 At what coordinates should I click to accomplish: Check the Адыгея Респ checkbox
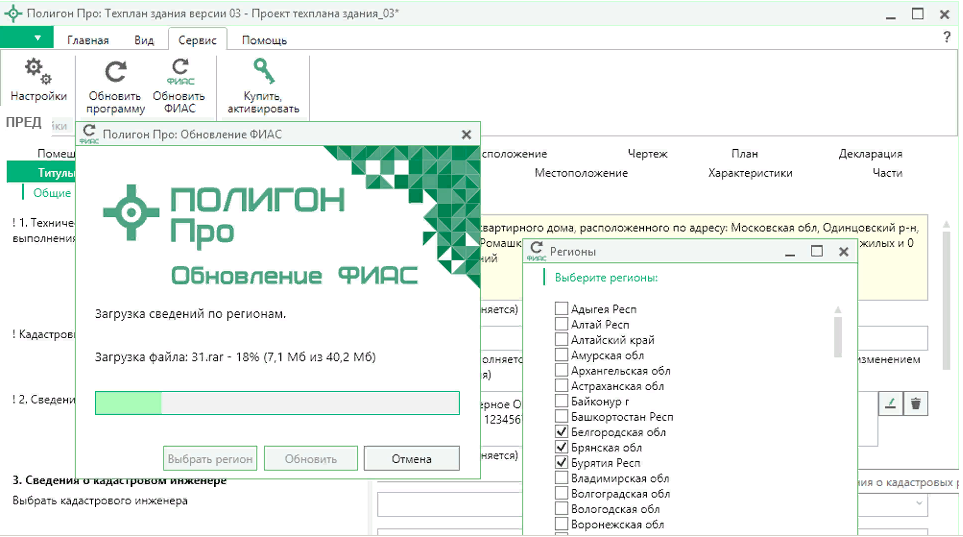click(x=562, y=309)
